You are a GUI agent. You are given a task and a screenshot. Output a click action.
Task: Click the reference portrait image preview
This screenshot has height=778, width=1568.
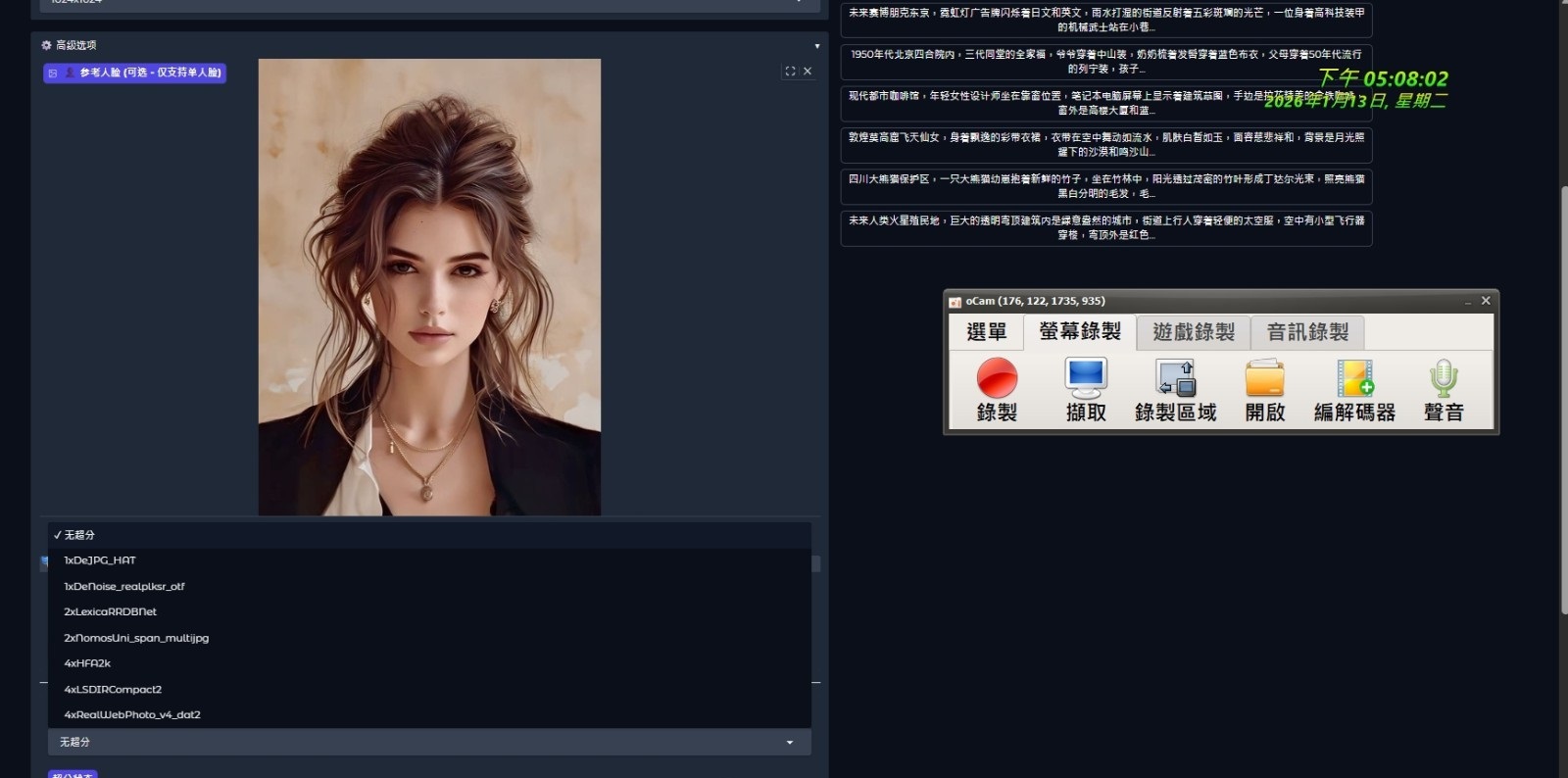coord(429,287)
